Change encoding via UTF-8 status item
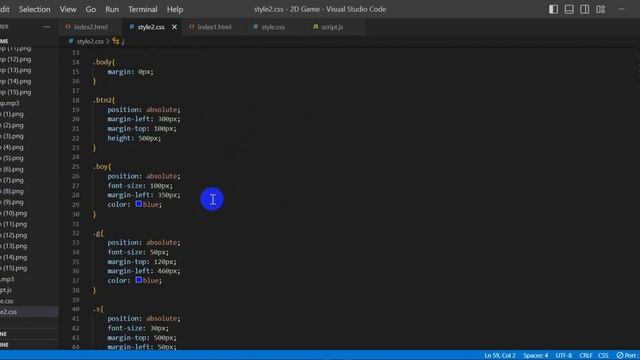Screen dimensions: 640x360 point(564,356)
